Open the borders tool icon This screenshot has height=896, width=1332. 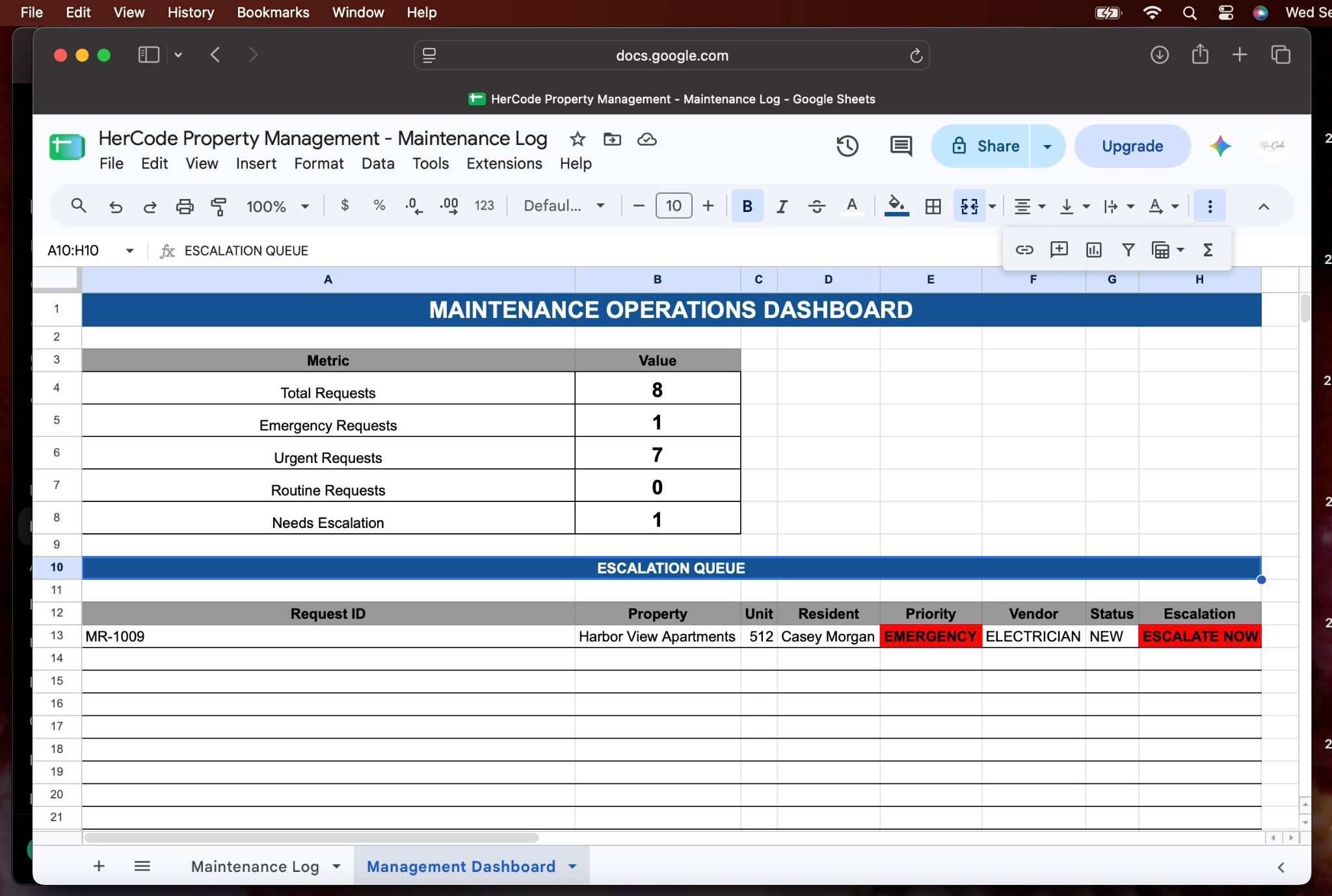(x=933, y=207)
